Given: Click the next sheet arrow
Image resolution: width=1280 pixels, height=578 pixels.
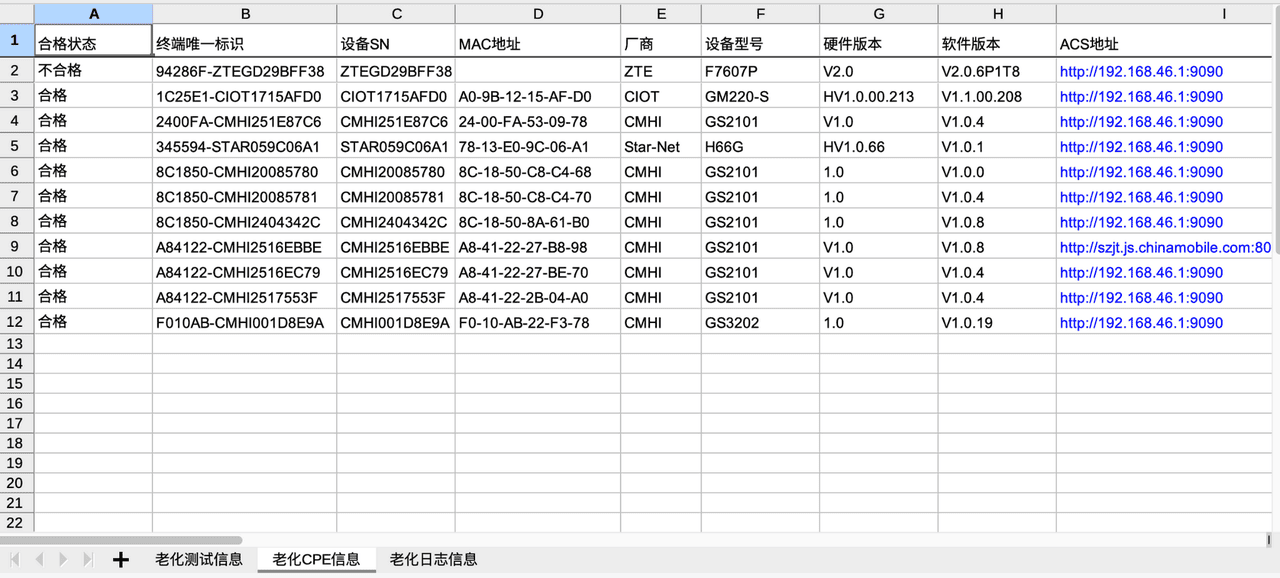Looking at the screenshot, I should (63, 560).
